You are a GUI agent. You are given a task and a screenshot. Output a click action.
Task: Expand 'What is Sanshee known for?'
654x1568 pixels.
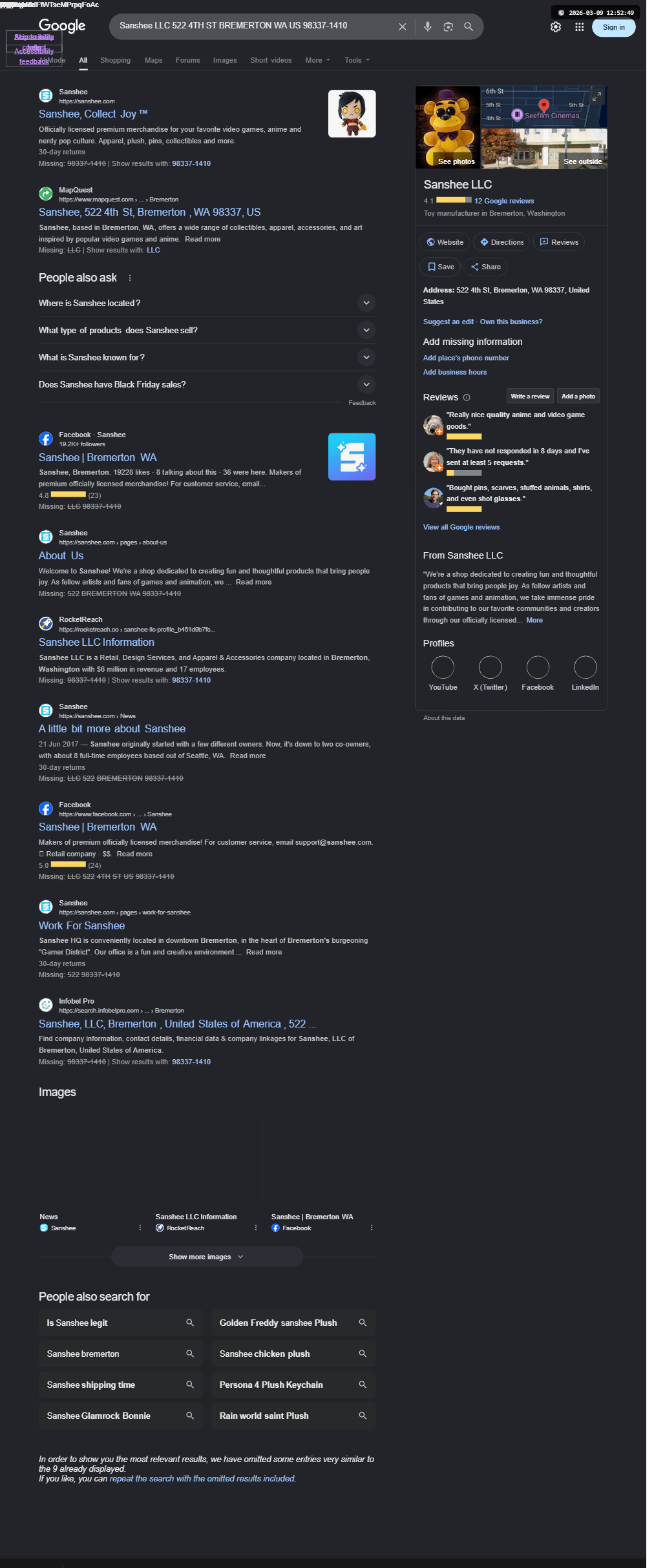click(207, 357)
